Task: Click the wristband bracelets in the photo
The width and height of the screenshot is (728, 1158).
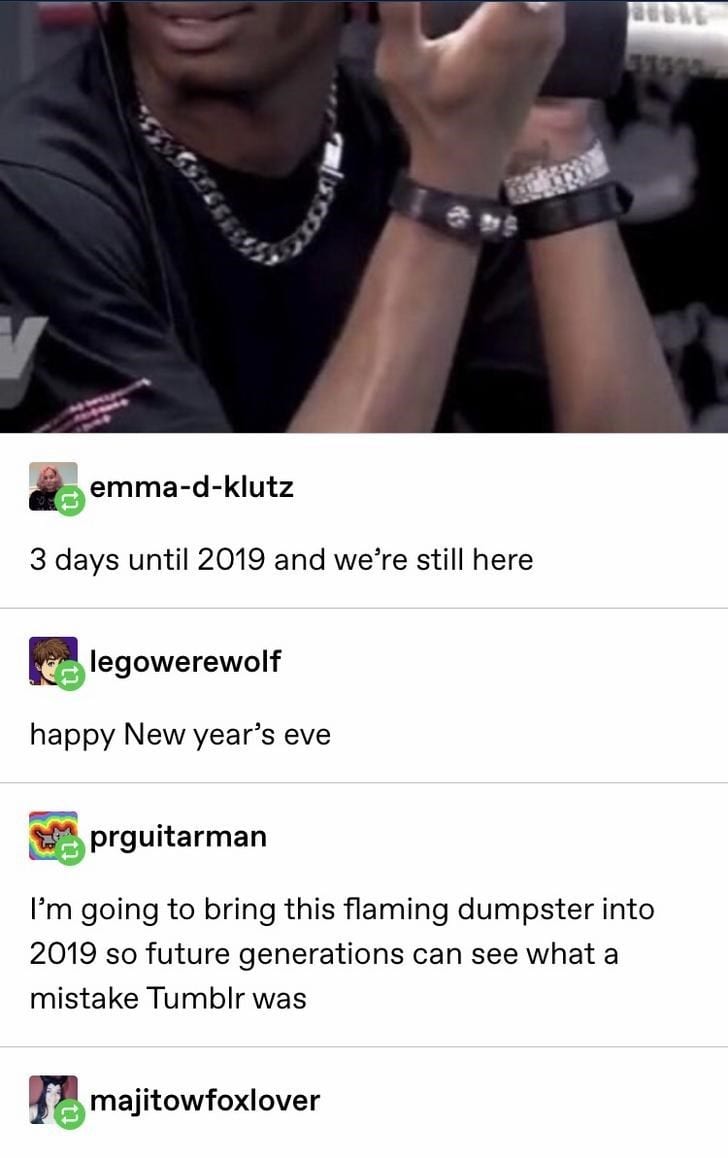Action: tap(509, 196)
